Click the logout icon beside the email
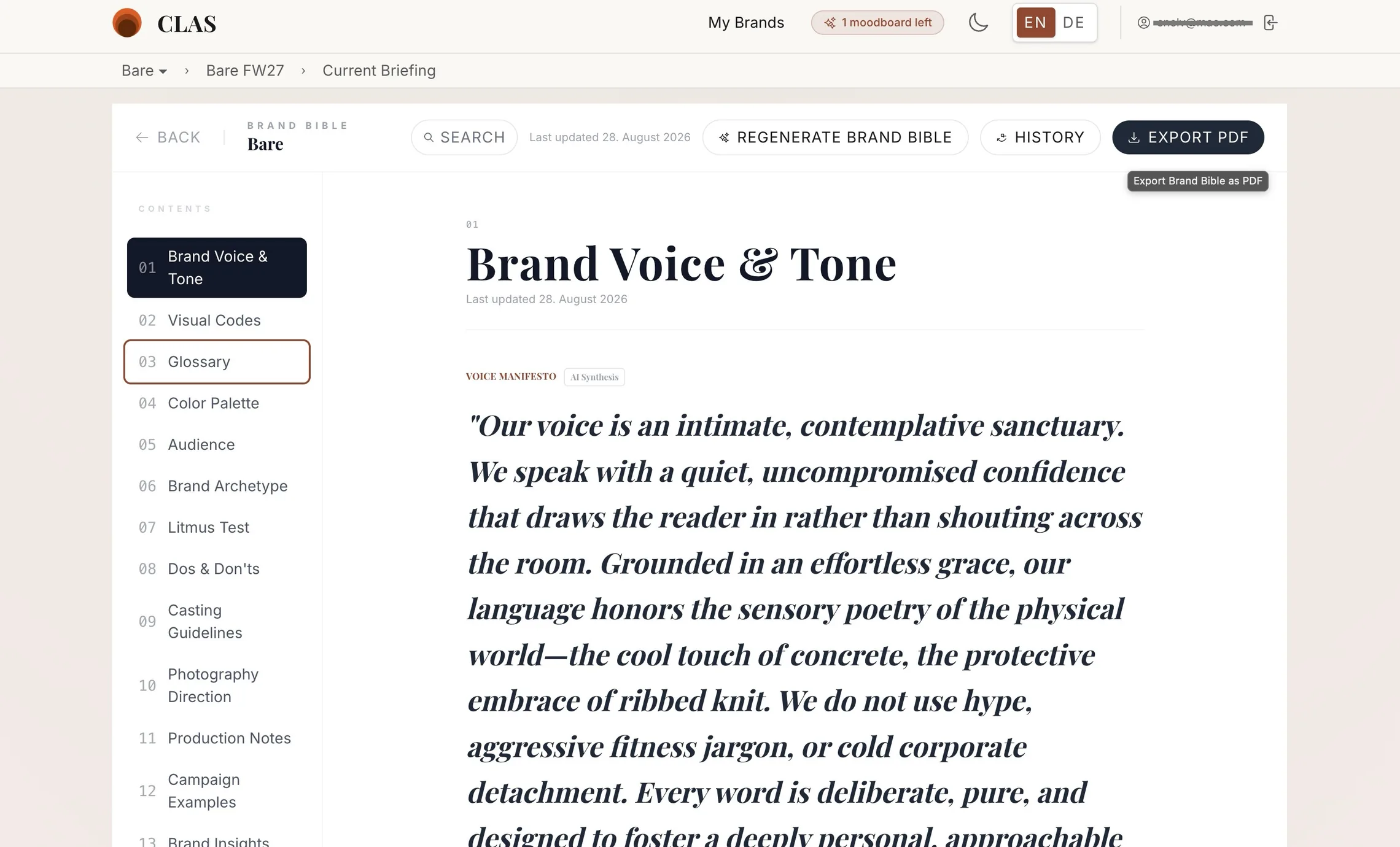The image size is (1400, 847). (1270, 23)
